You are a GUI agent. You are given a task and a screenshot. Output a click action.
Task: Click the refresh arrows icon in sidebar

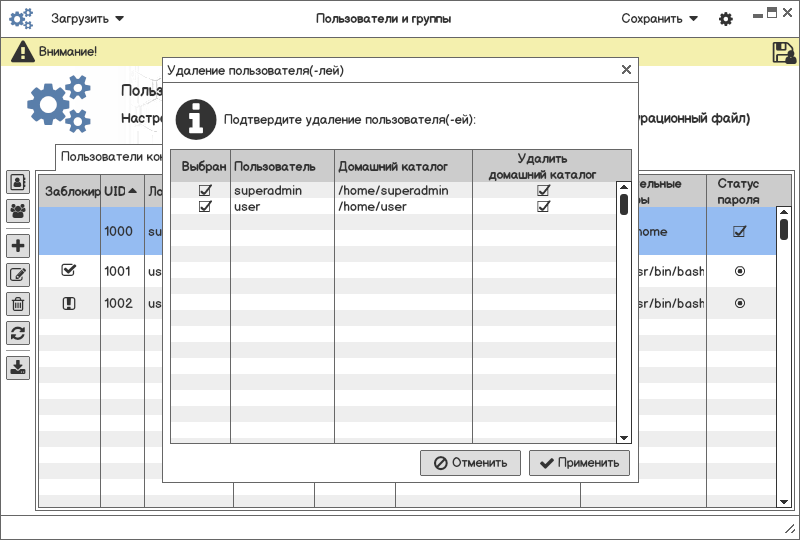click(18, 333)
